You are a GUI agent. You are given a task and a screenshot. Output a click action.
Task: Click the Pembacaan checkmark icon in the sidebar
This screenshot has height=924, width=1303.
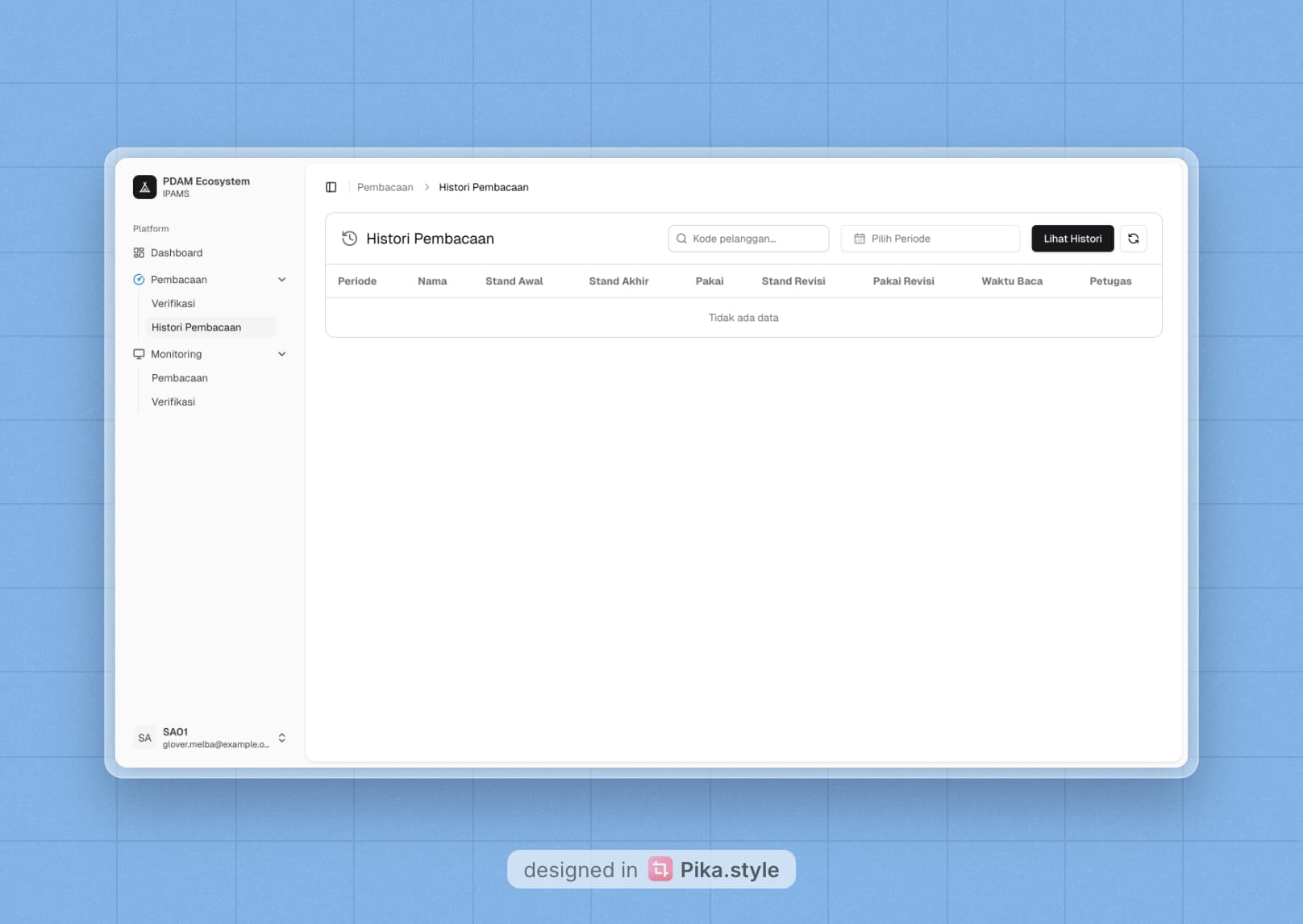click(137, 279)
